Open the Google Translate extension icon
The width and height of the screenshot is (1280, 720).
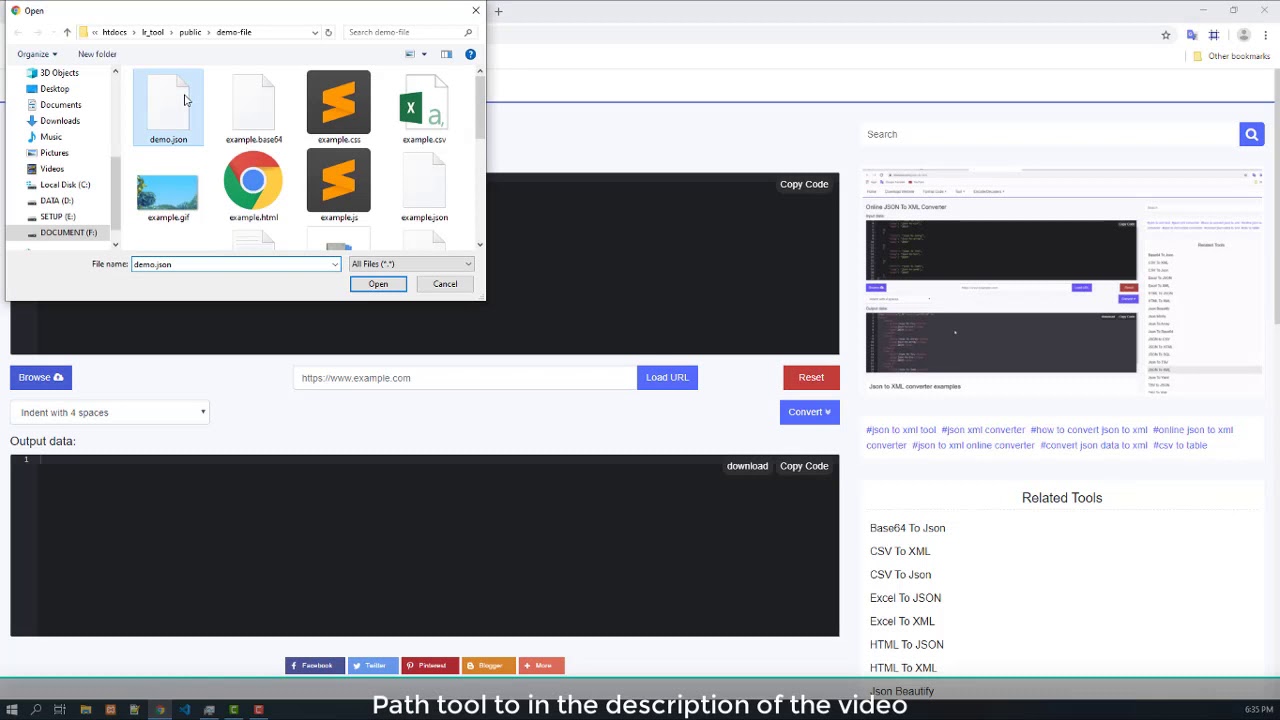click(1192, 35)
